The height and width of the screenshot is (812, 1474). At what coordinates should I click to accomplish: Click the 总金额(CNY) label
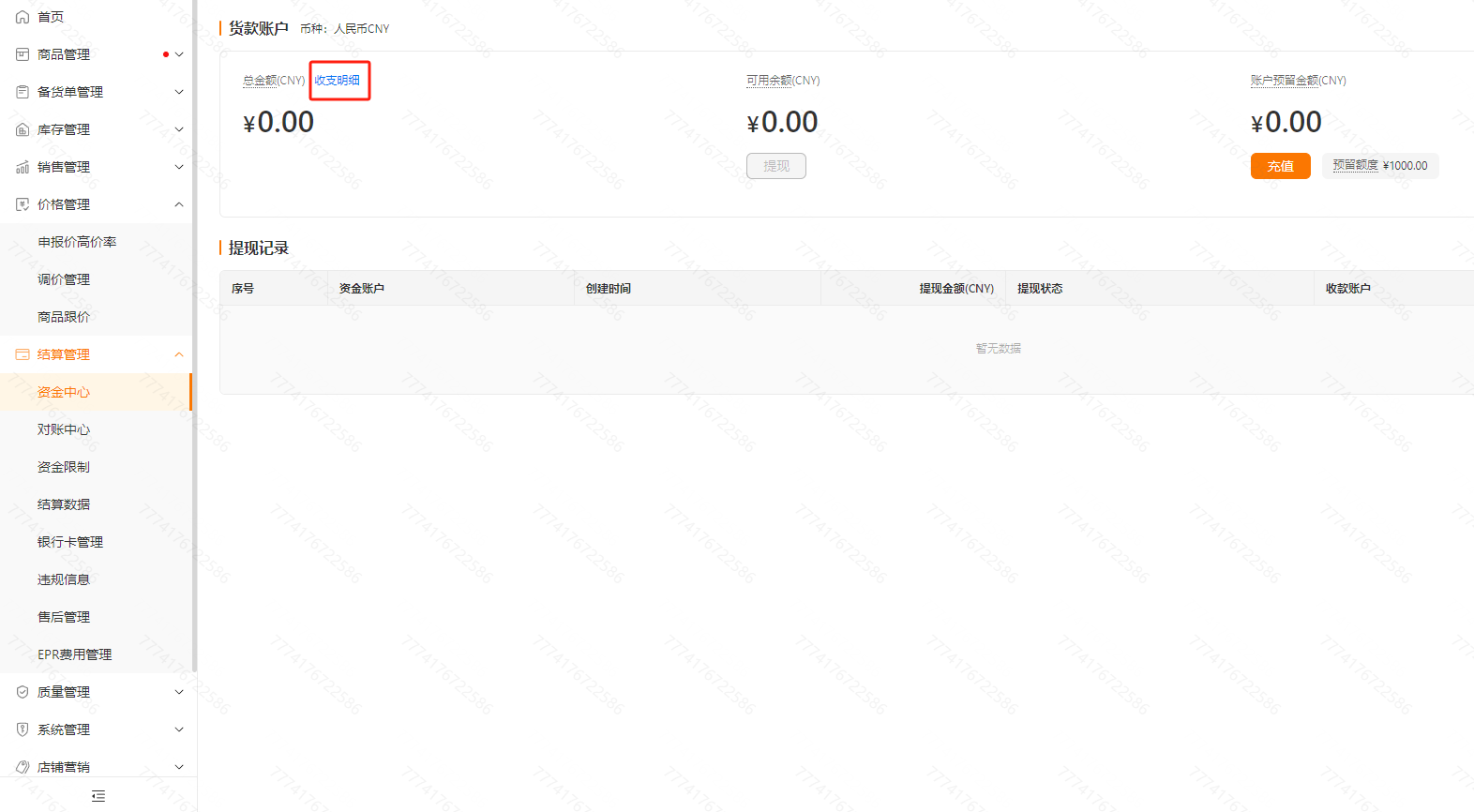point(274,81)
